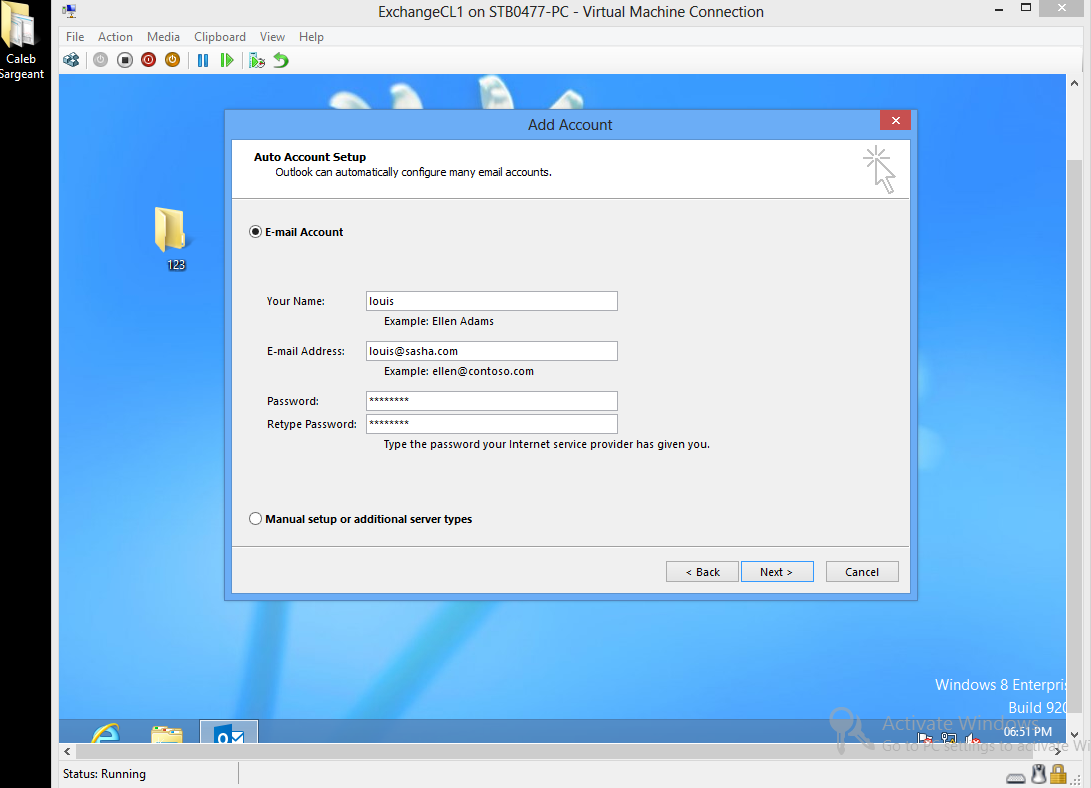The width and height of the screenshot is (1091, 788).
Task: Click the Outlook taskbar icon
Action: pyautogui.click(x=229, y=732)
